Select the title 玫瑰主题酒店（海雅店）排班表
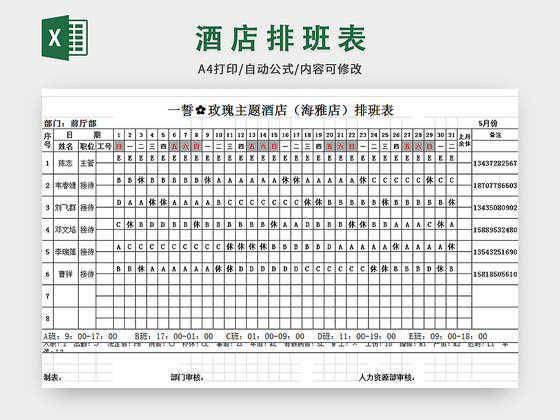This screenshot has height=420, width=560. [x=301, y=110]
